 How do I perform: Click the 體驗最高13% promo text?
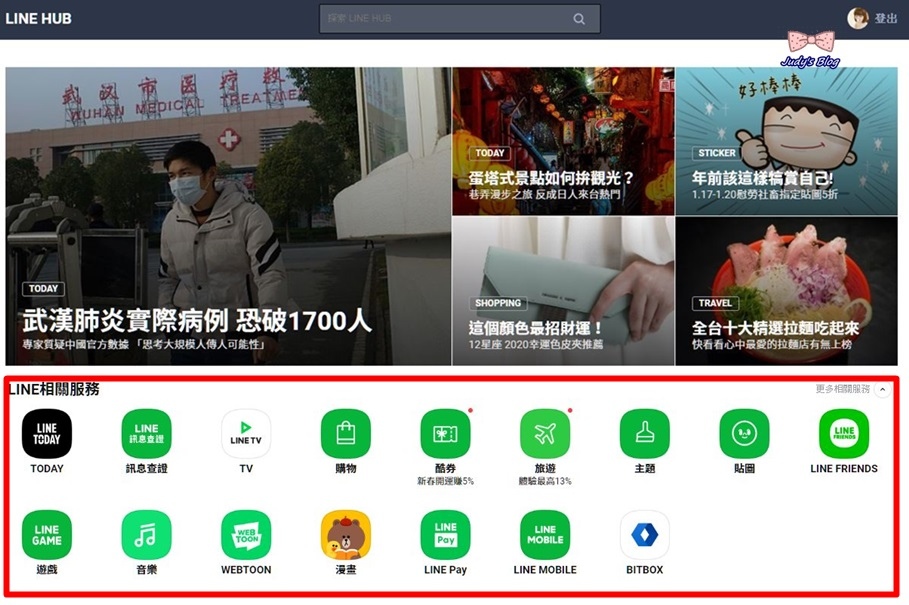(545, 481)
